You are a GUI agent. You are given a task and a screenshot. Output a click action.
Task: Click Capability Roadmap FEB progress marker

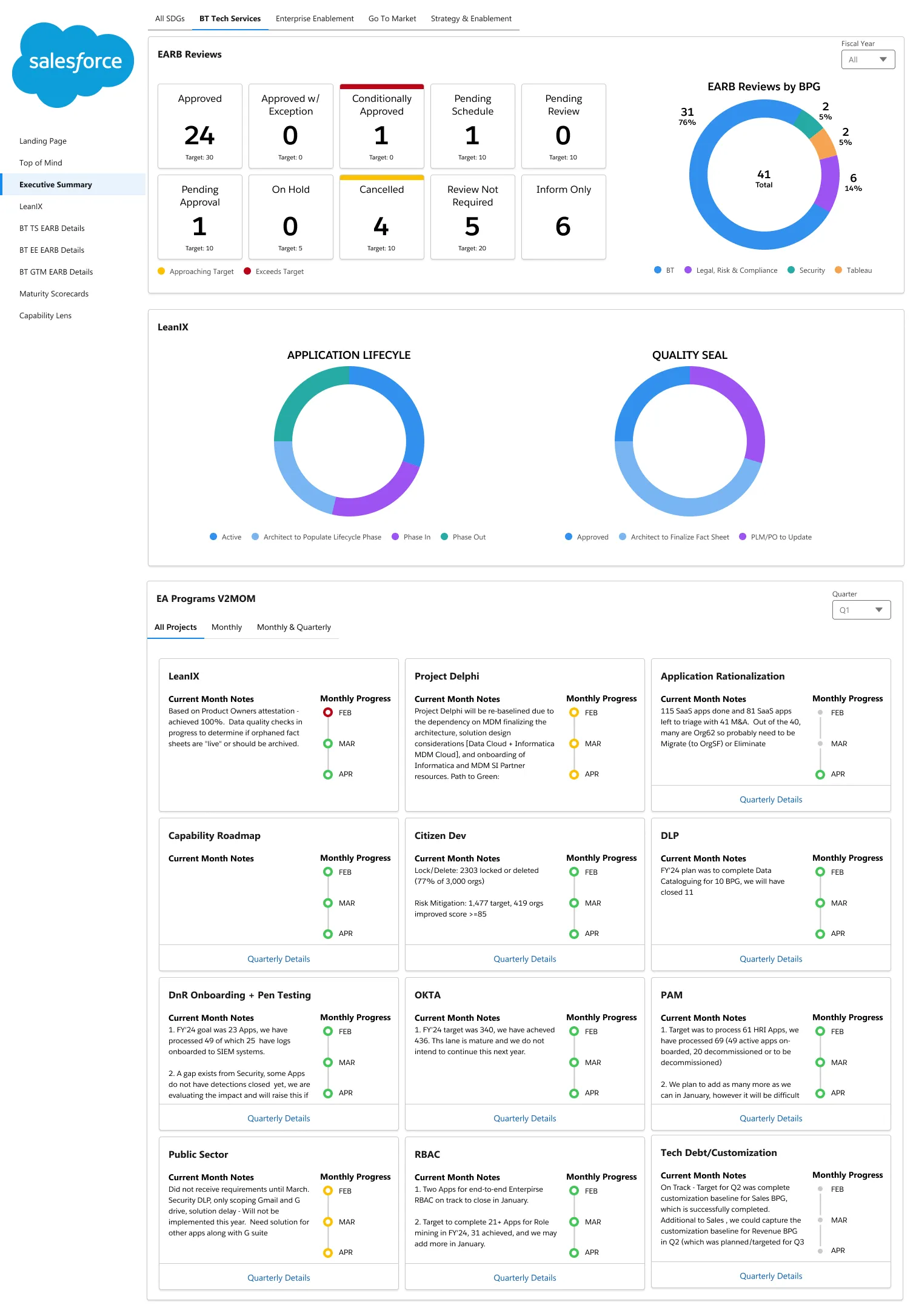click(328, 872)
